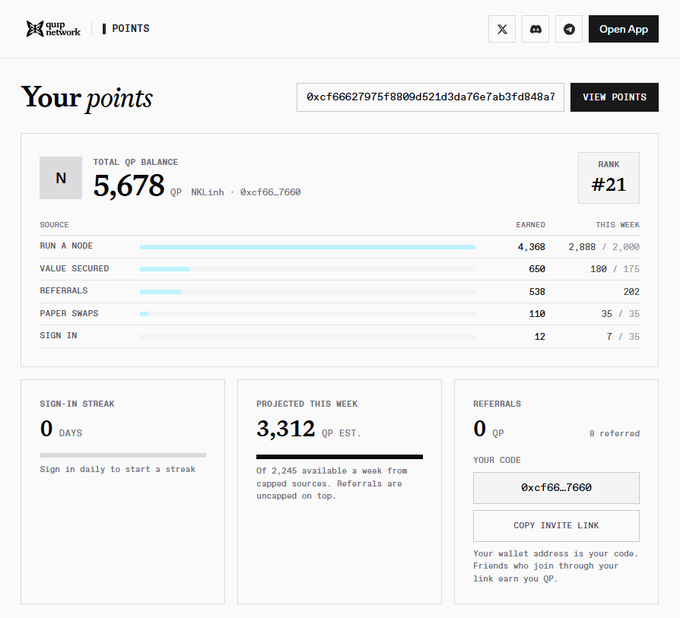Click the referral code 0xcf66…7660 box

(556, 488)
